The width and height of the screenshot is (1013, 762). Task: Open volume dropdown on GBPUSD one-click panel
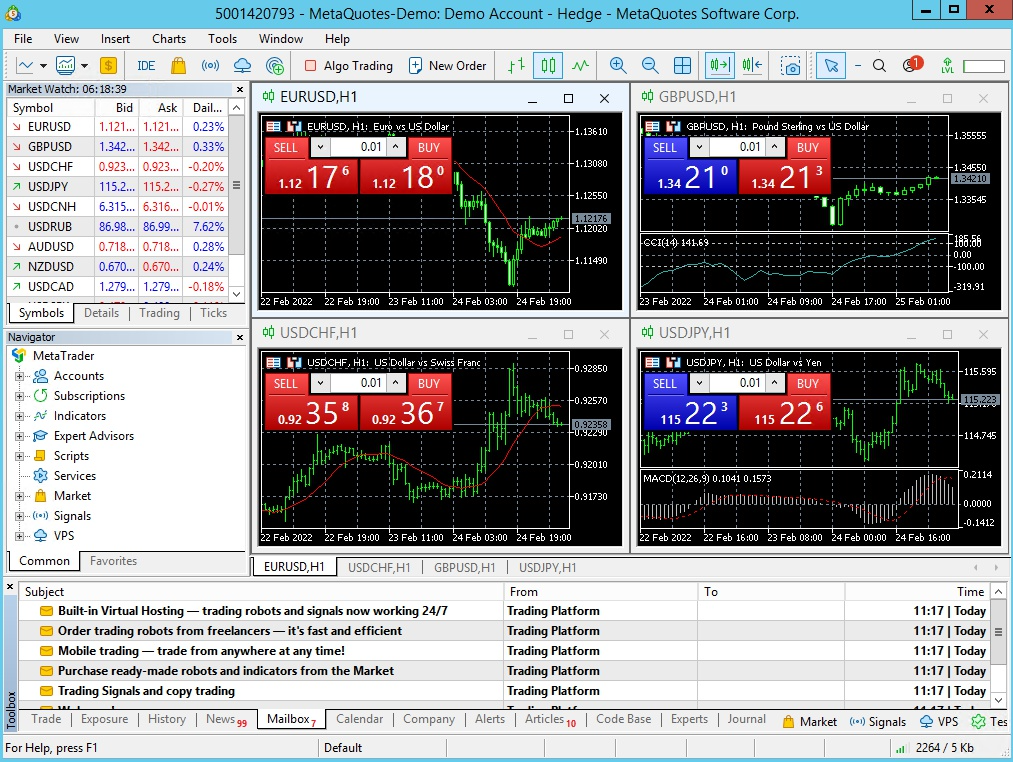tap(699, 147)
